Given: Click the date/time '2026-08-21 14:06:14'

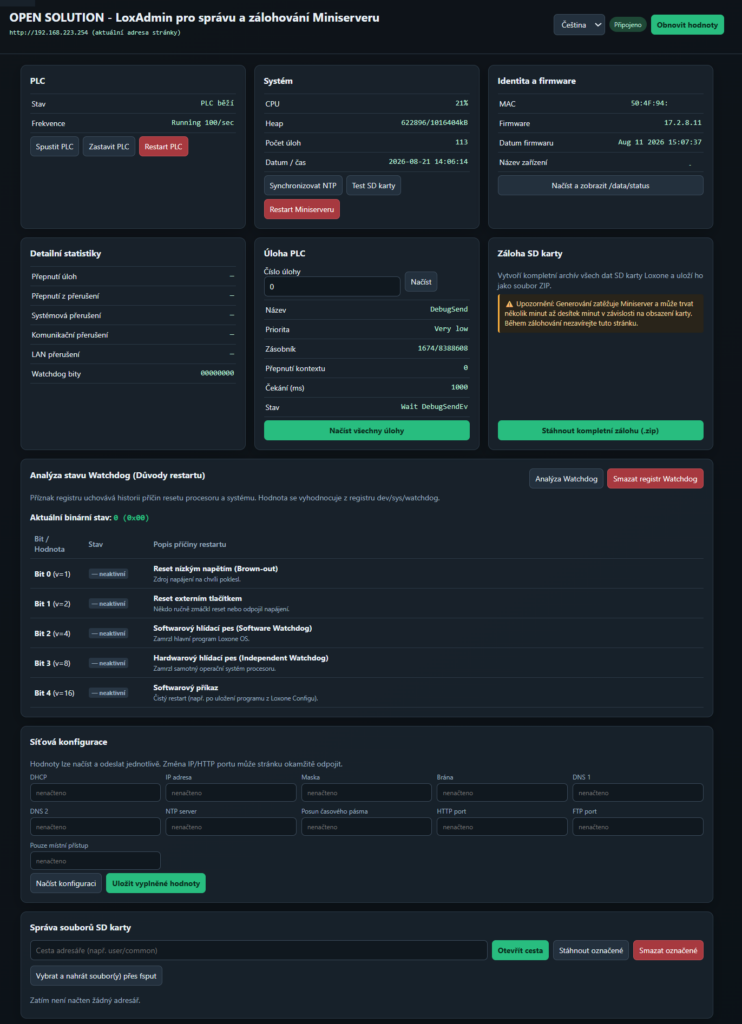Looking at the screenshot, I should (429, 161).
